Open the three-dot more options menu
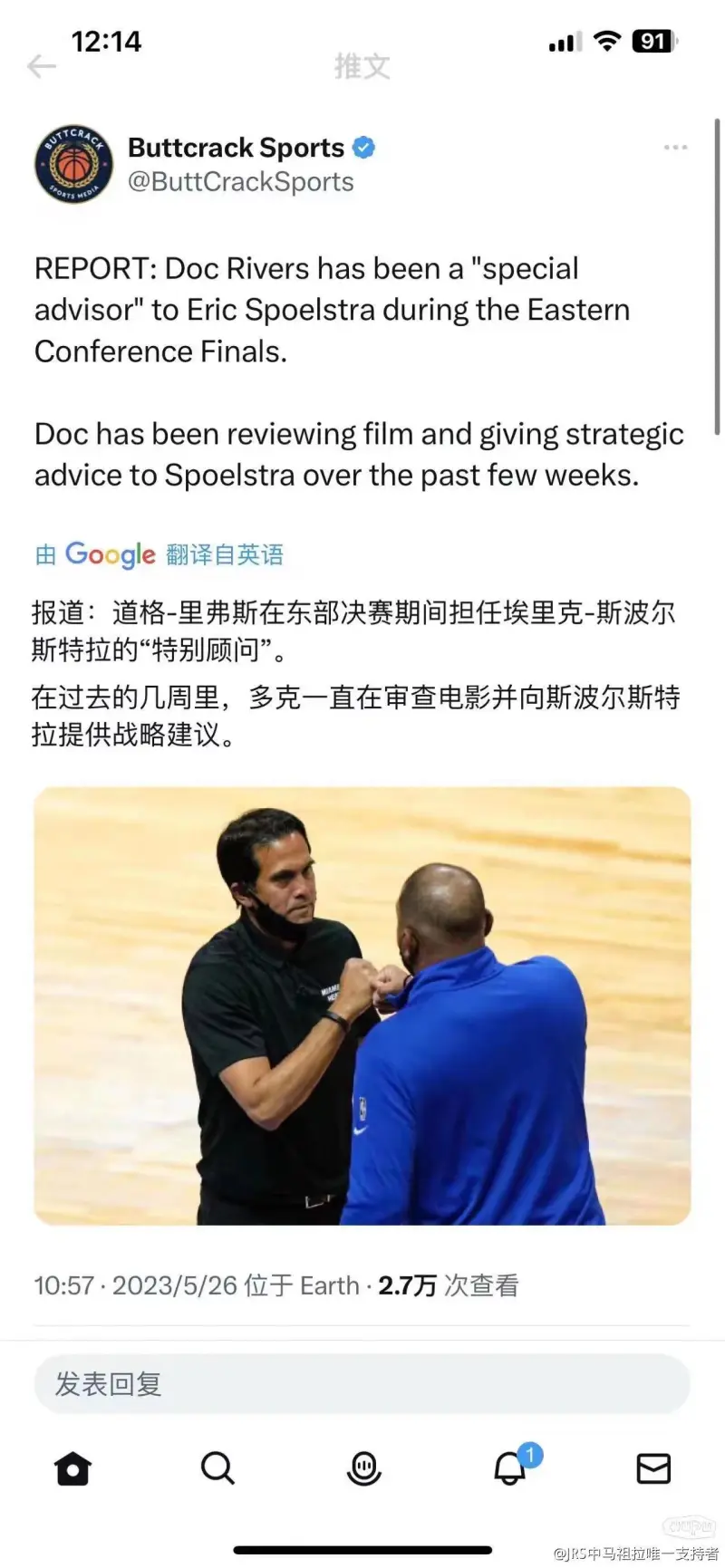Viewport: 725px width, 1568px height. pyautogui.click(x=675, y=147)
